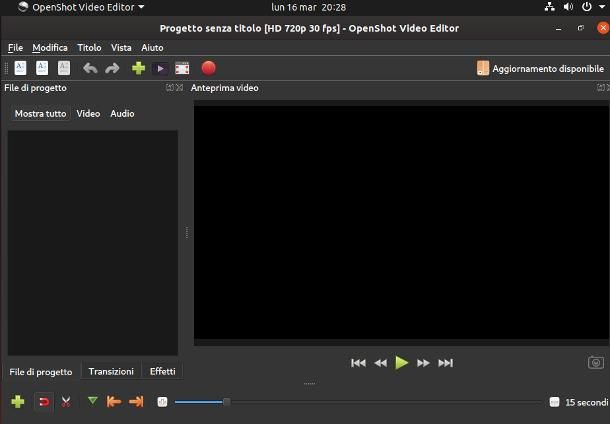610x424 pixels.
Task: Open the OpenShot Video Editor app menu dropdown
Action: (x=81, y=7)
